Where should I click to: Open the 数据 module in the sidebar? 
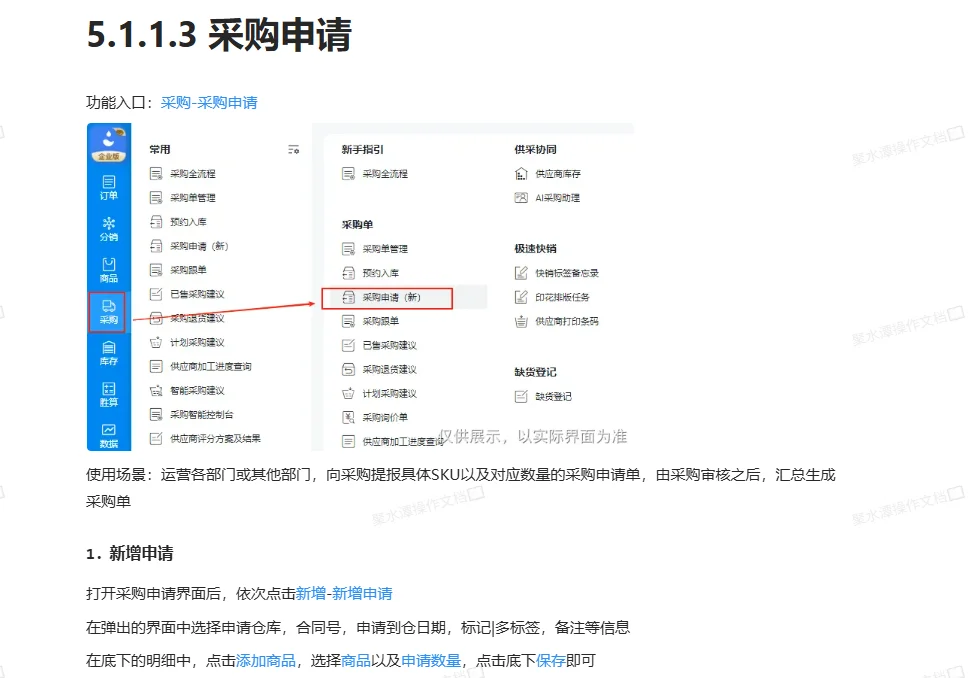click(x=108, y=430)
